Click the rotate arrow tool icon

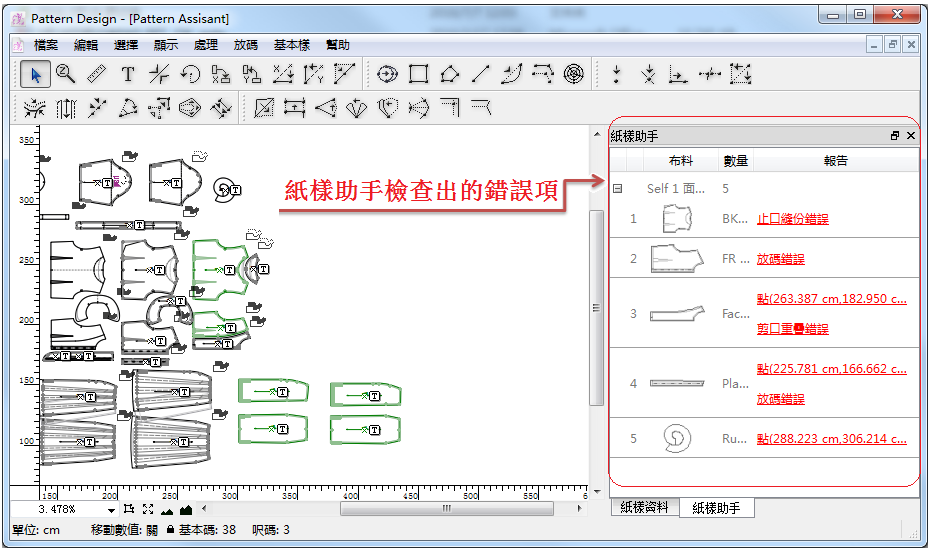pos(190,74)
